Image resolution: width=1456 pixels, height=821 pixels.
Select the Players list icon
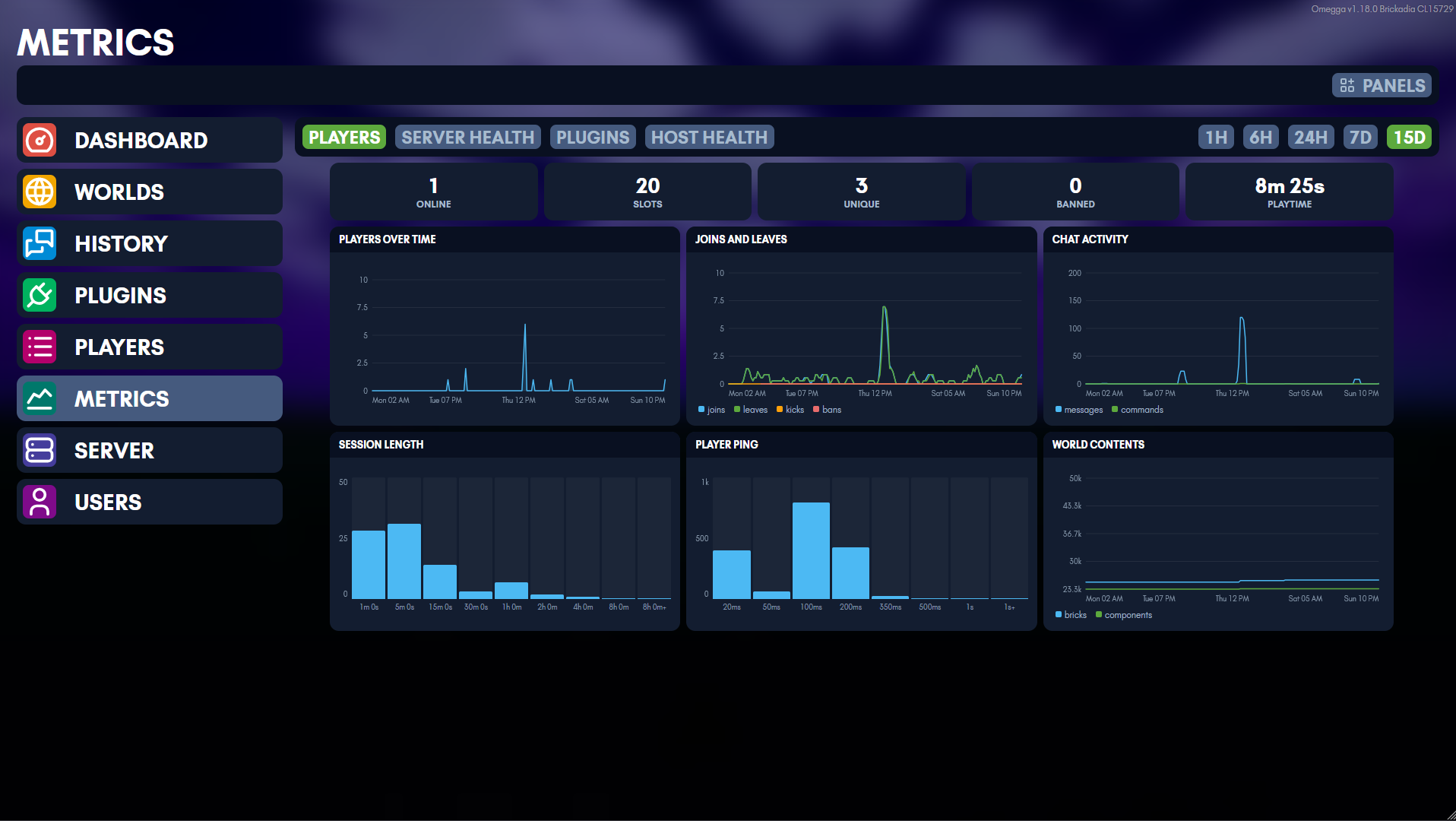click(x=40, y=347)
